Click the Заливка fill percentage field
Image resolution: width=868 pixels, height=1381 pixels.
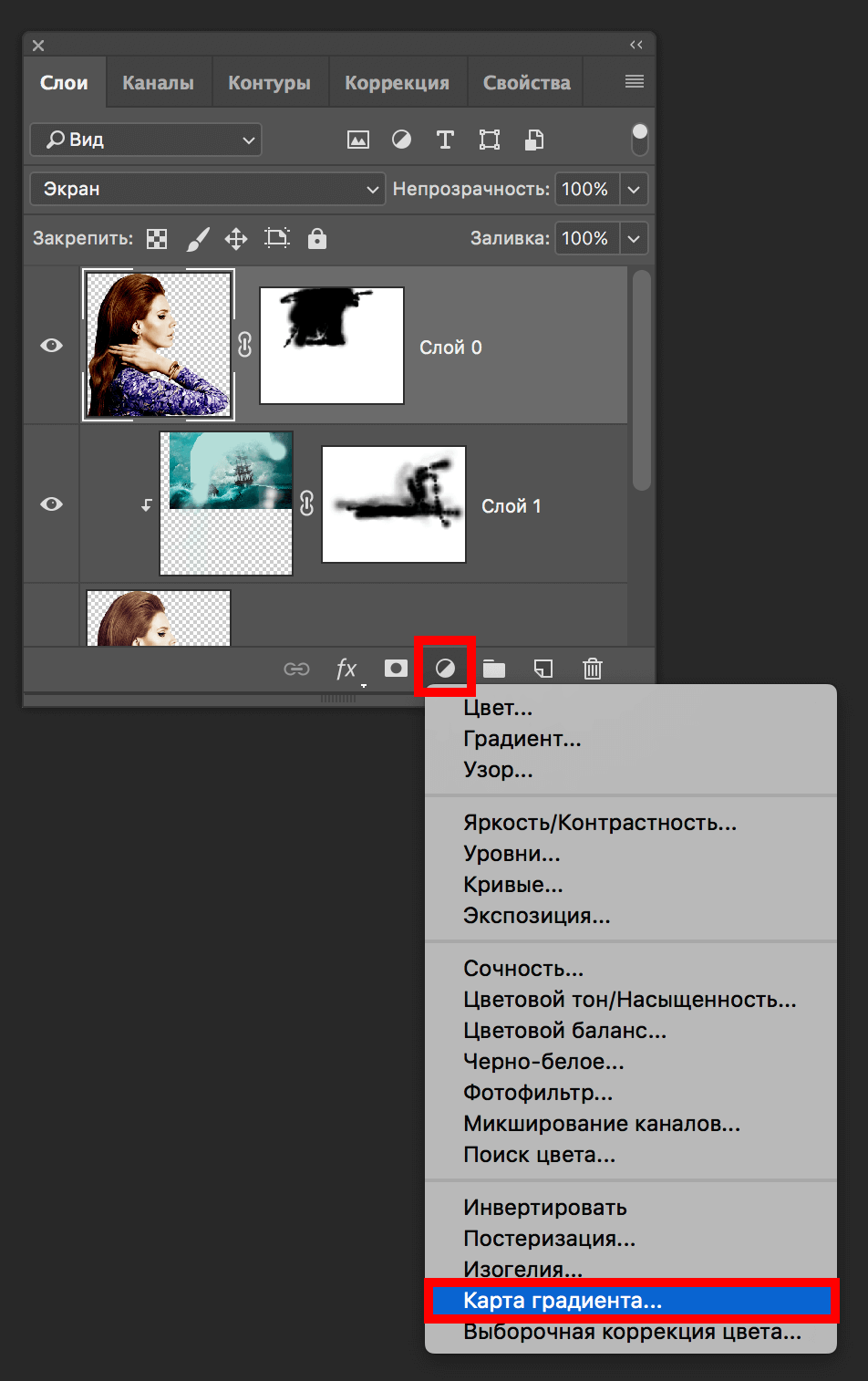point(585,239)
